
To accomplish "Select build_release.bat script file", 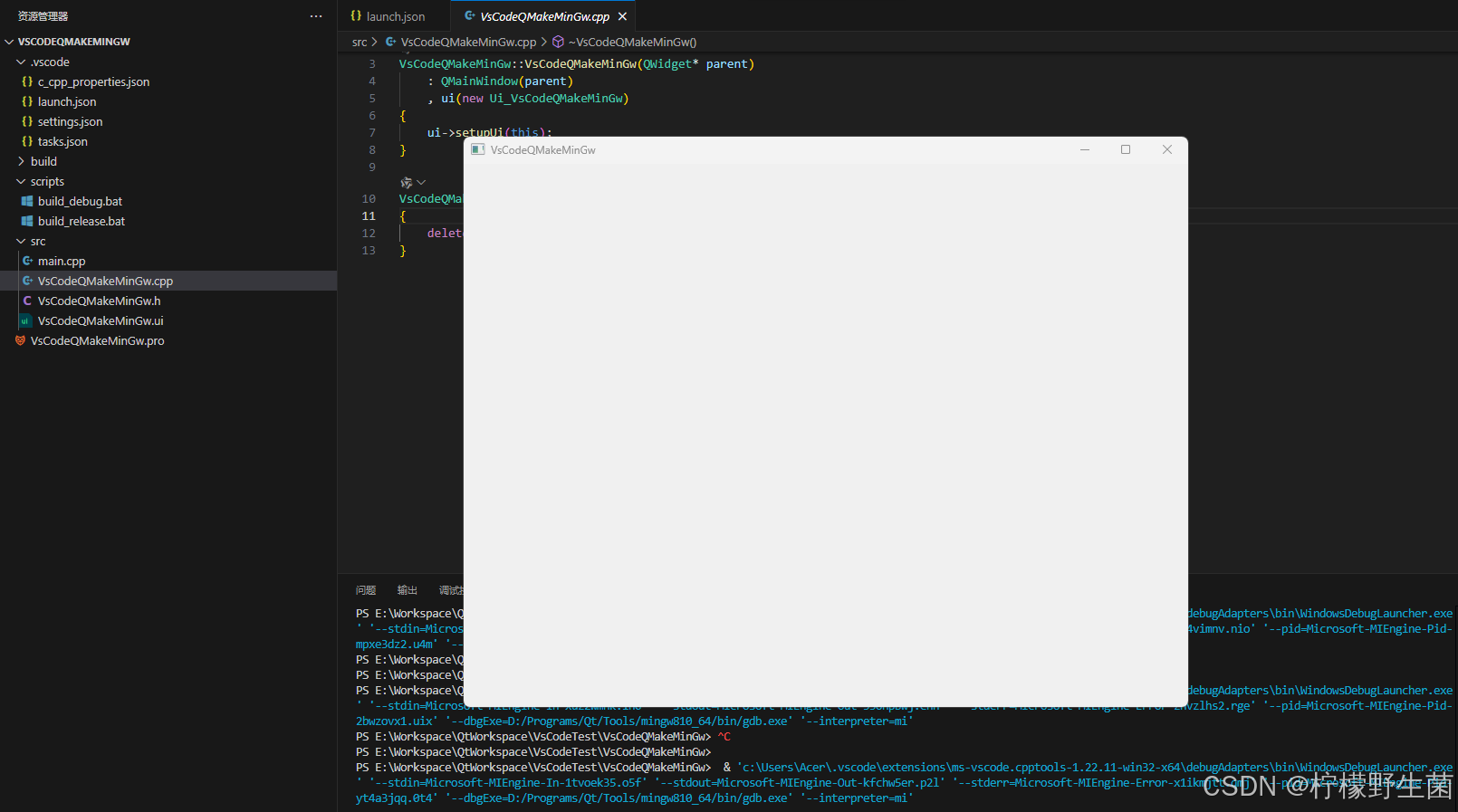I will click(x=82, y=221).
